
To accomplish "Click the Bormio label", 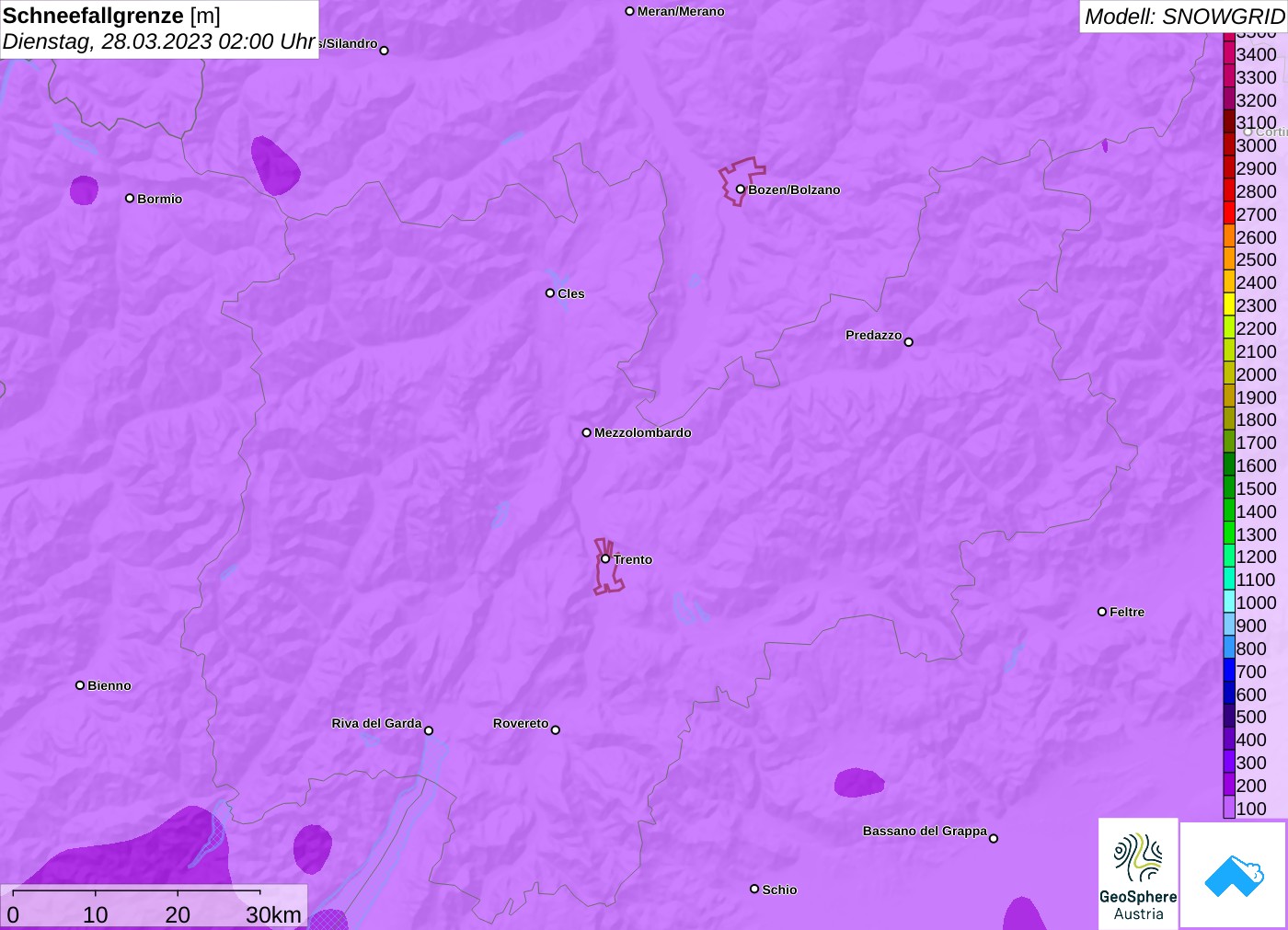I will coord(160,199).
